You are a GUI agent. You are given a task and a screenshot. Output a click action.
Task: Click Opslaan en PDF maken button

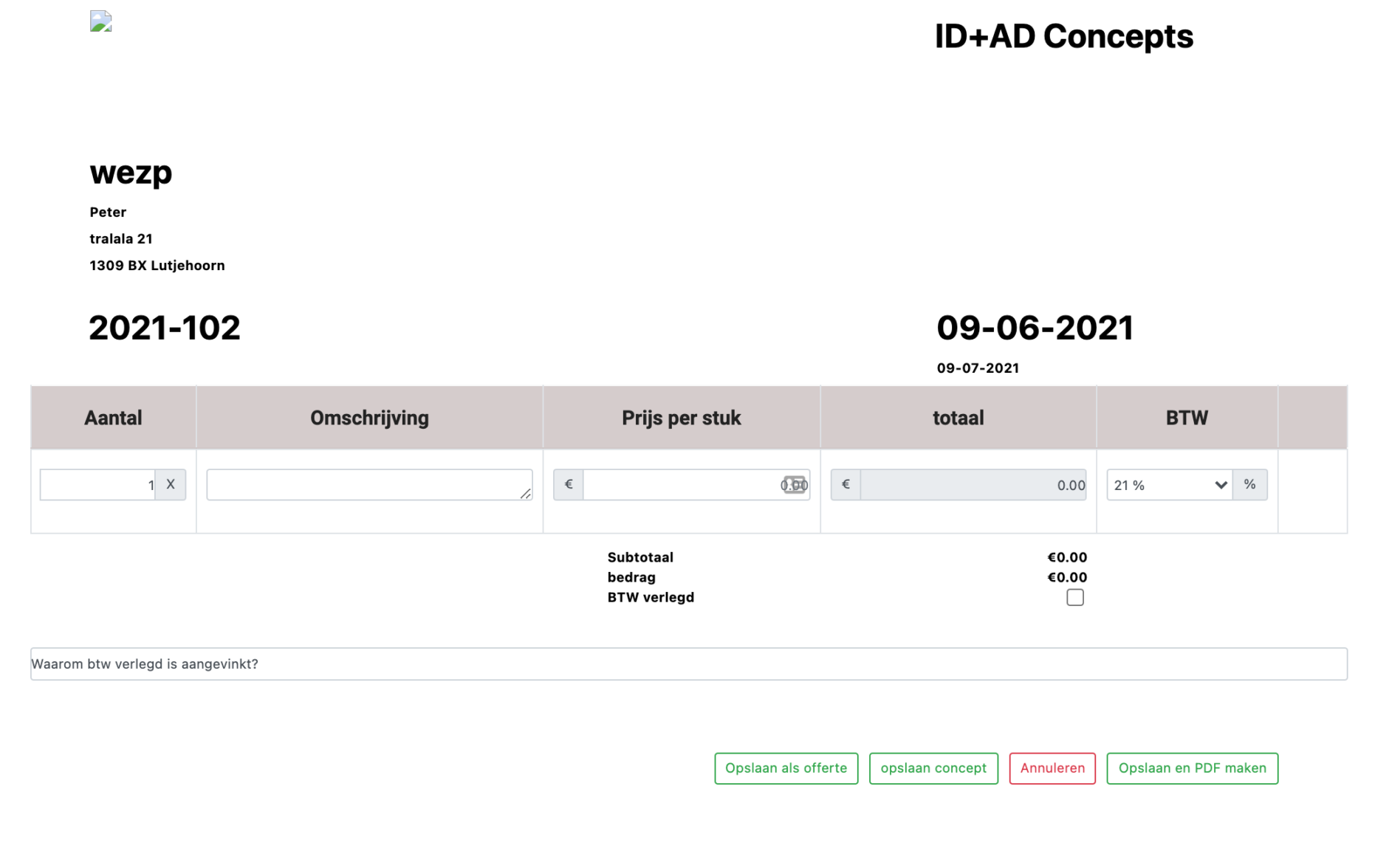pyautogui.click(x=1192, y=768)
